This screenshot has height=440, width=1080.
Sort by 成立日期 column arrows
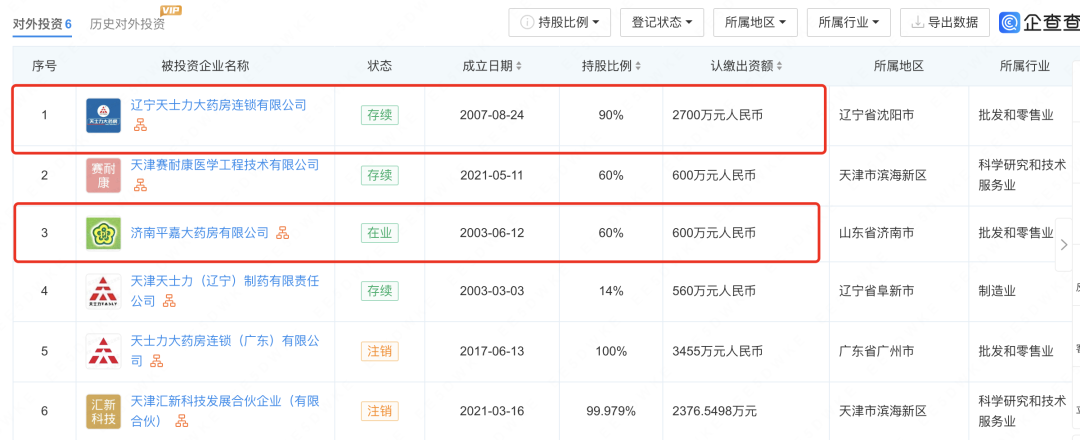pos(519,66)
